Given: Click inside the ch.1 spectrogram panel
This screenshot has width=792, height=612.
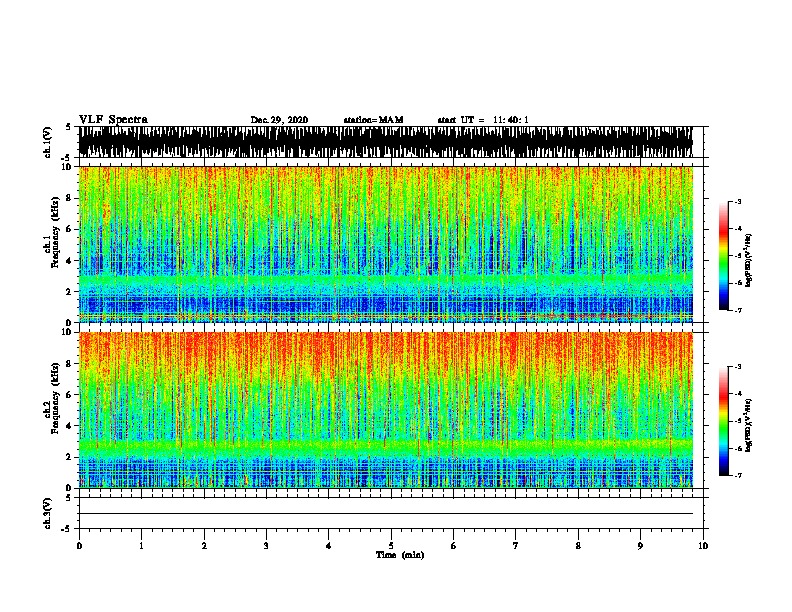Looking at the screenshot, I should (x=385, y=244).
